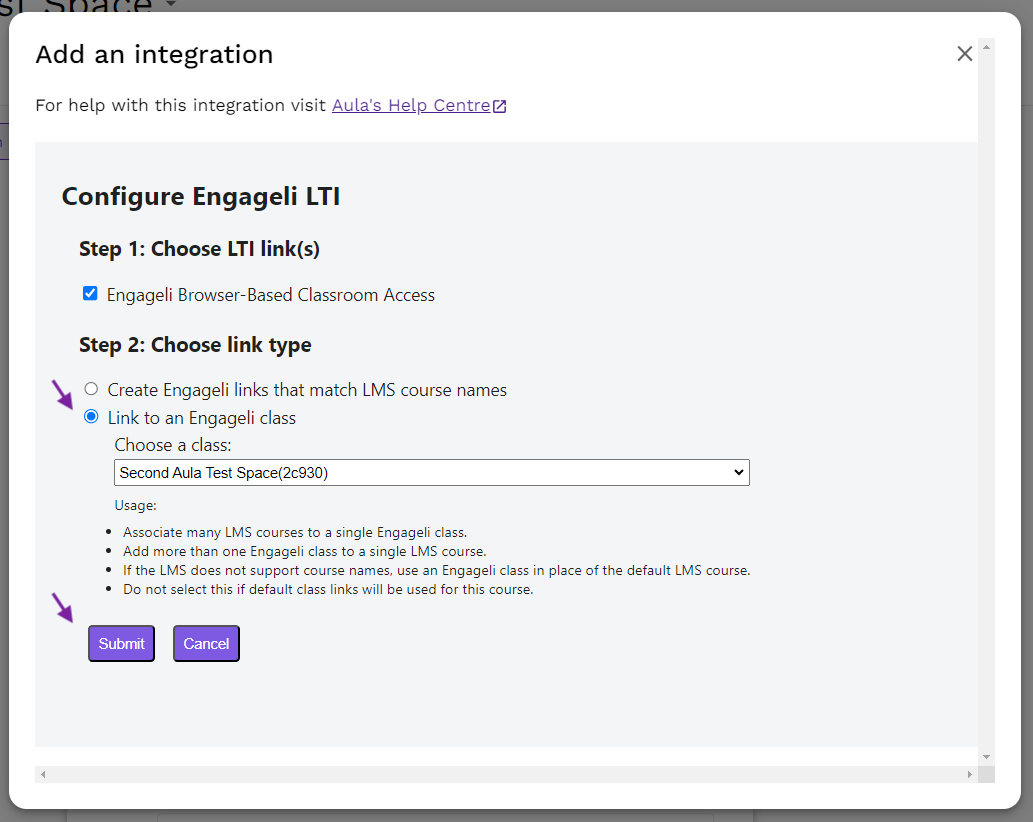Screen dimensions: 1033x822
Task: Expand the class select dropdown arrow
Action: (x=739, y=473)
